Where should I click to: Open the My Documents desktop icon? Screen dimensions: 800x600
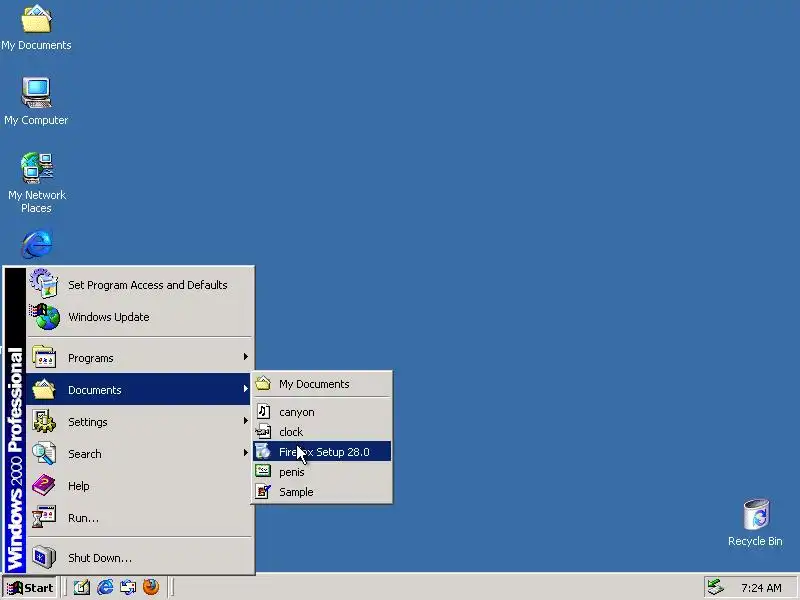pos(36,19)
